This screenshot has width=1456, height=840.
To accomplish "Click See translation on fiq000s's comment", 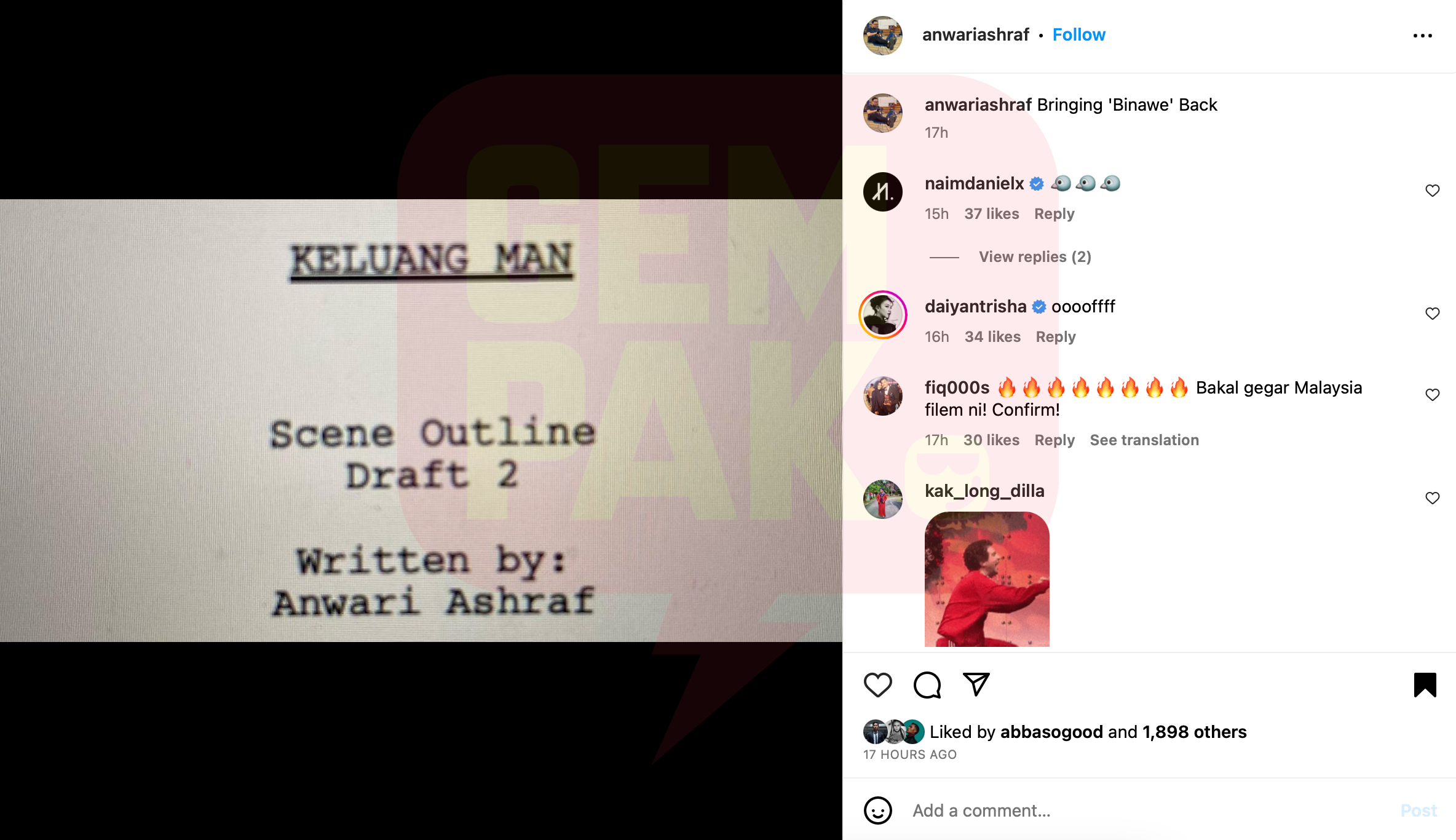I will pyautogui.click(x=1144, y=440).
